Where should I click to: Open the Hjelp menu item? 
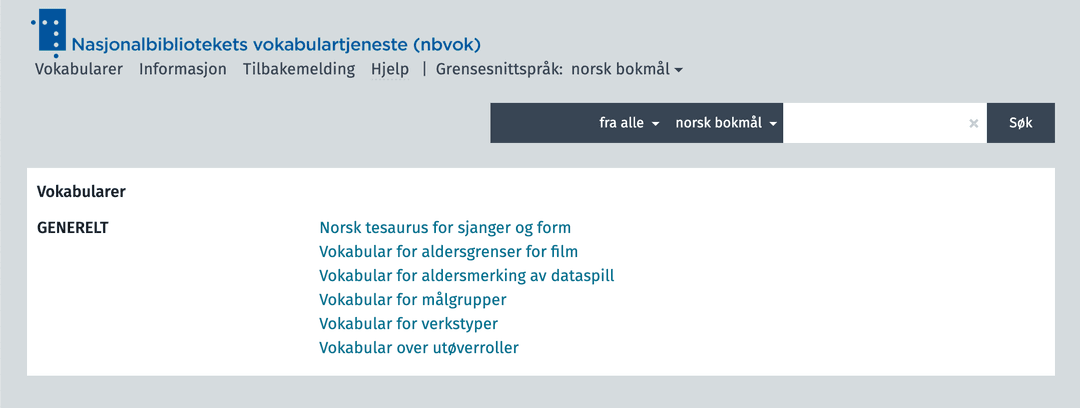coord(390,69)
